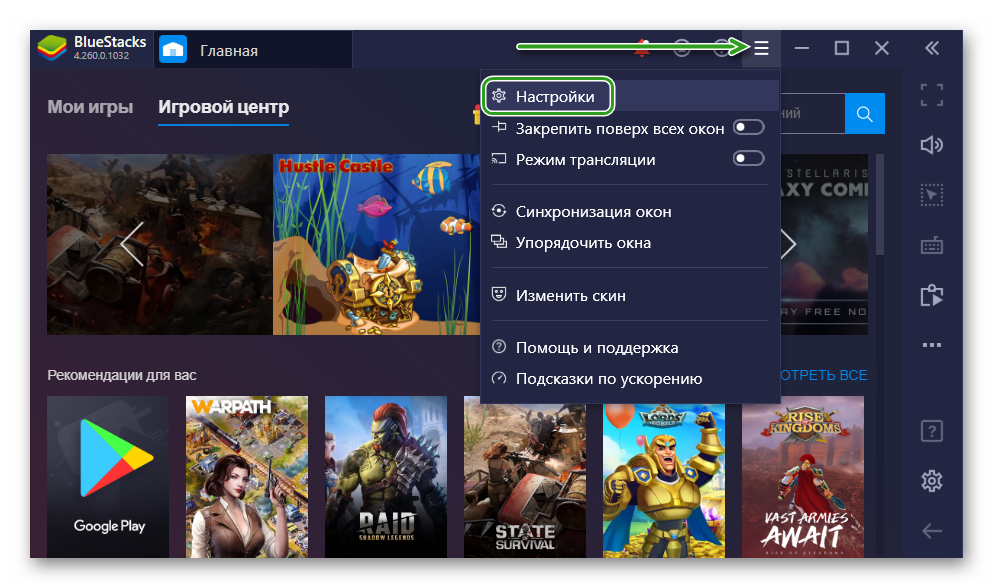Viewport: 993px width, 588px height.
Task: Toggle Закрепить поверх всех окон switch
Action: [x=749, y=127]
